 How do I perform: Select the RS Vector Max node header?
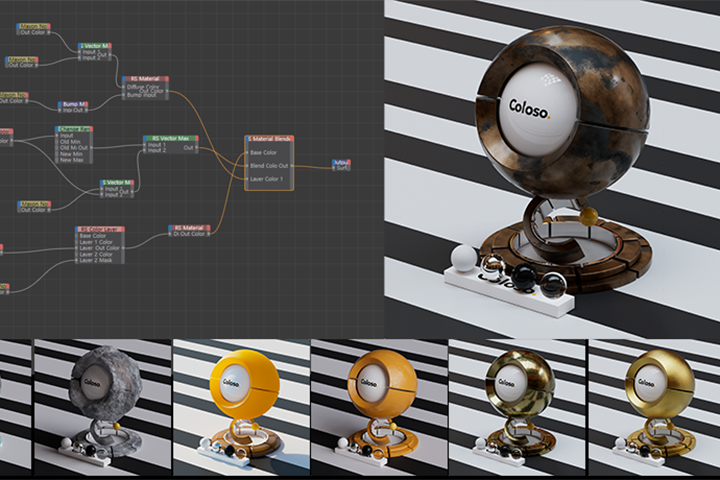pos(171,138)
